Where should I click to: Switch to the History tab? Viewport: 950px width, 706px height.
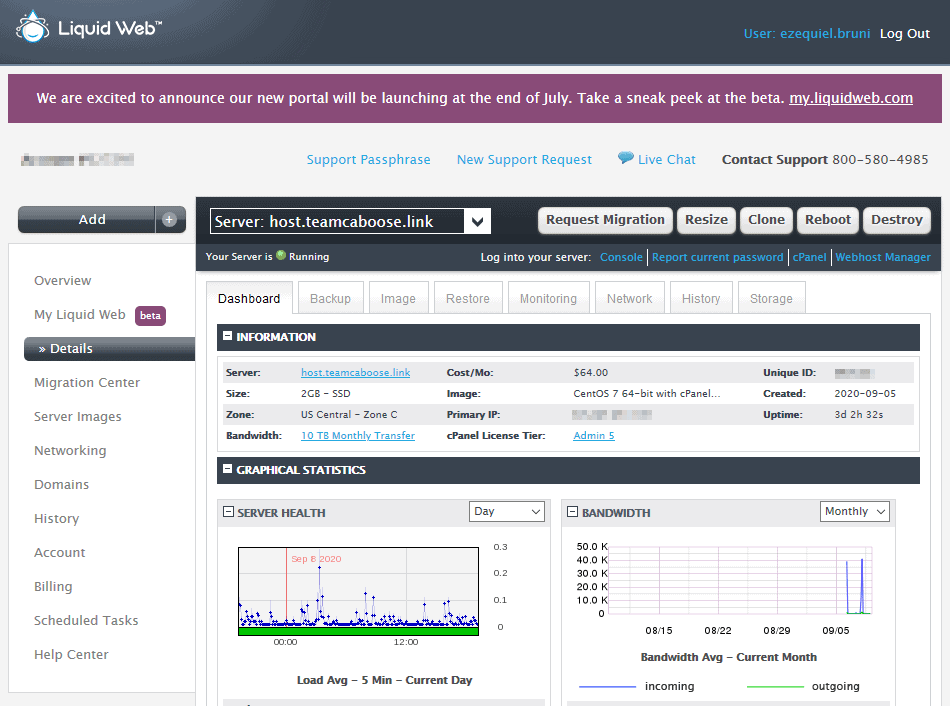point(701,298)
